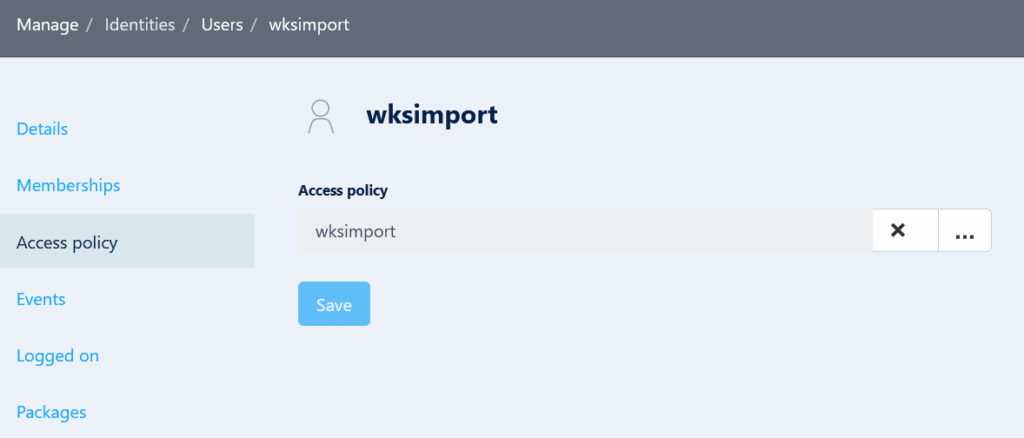Viewport: 1024px width, 438px height.
Task: Go to the Events section
Action: point(41,298)
